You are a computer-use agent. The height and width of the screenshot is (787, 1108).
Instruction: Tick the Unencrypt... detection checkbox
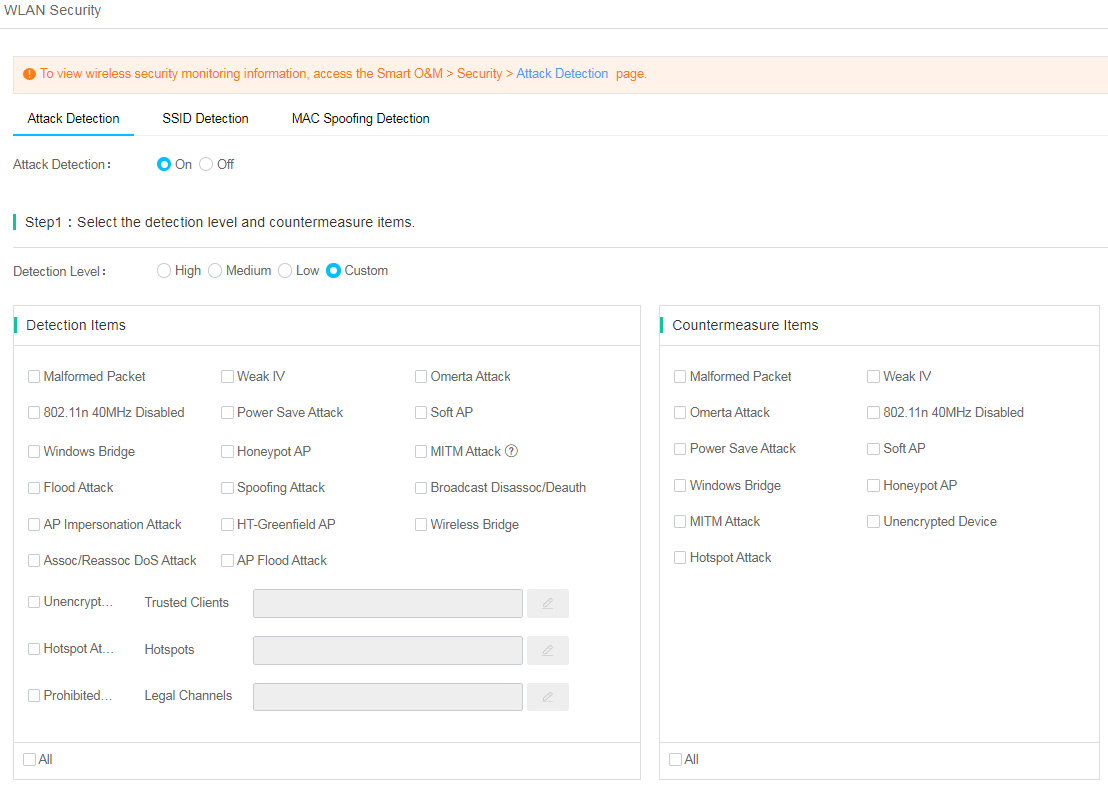coord(34,602)
